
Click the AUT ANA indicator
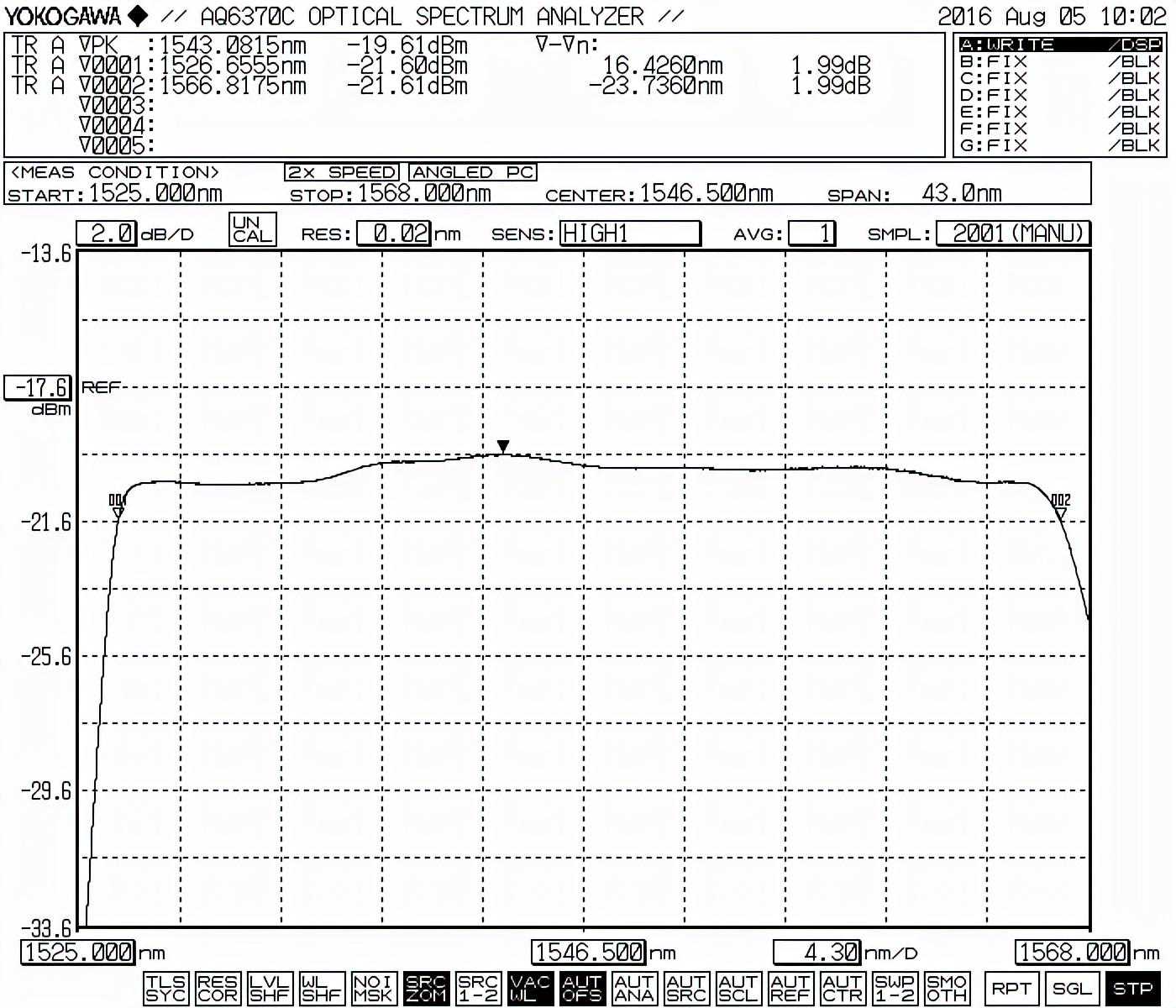pyautogui.click(x=634, y=989)
